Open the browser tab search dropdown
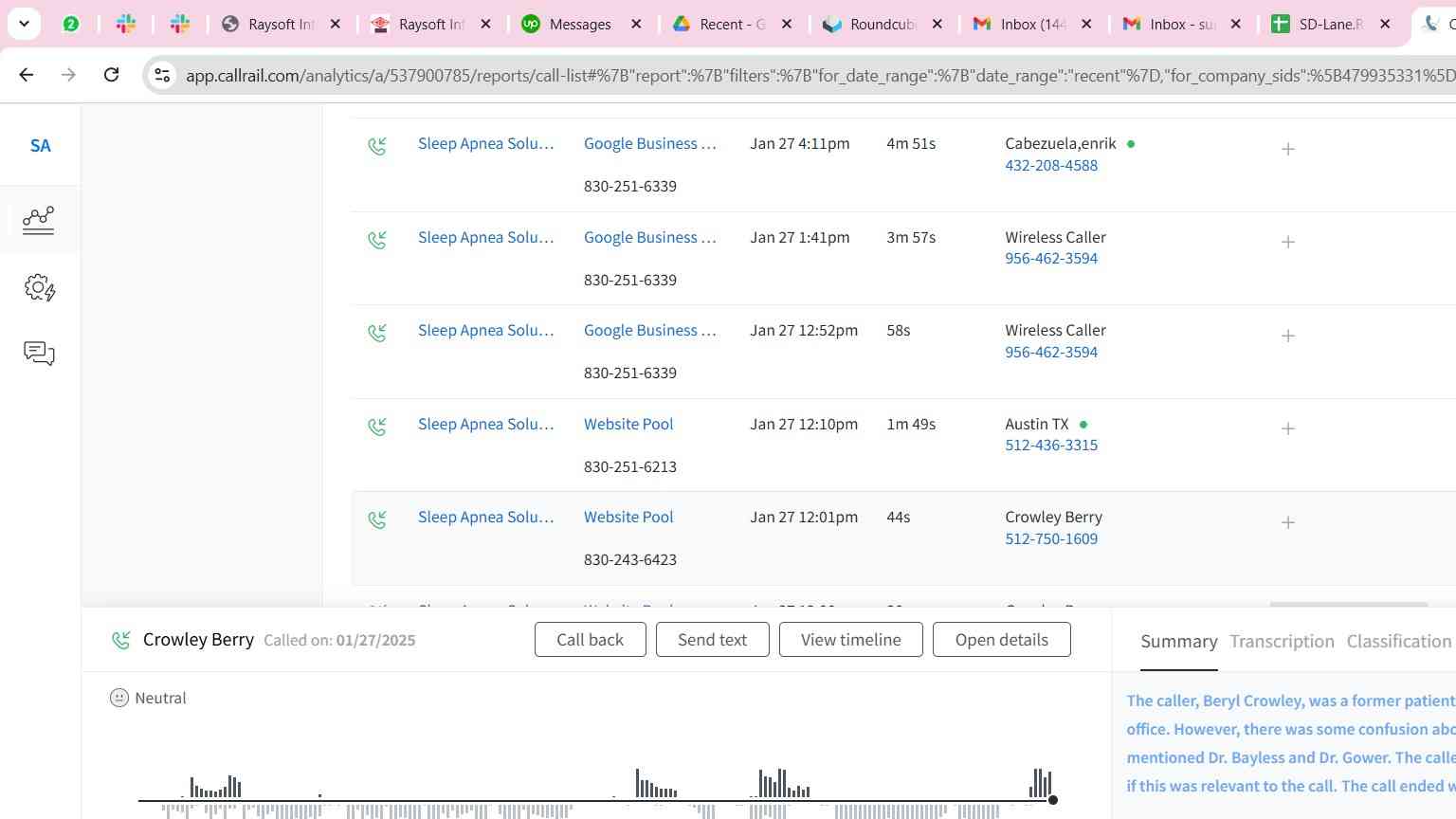The image size is (1456, 819). pyautogui.click(x=24, y=24)
